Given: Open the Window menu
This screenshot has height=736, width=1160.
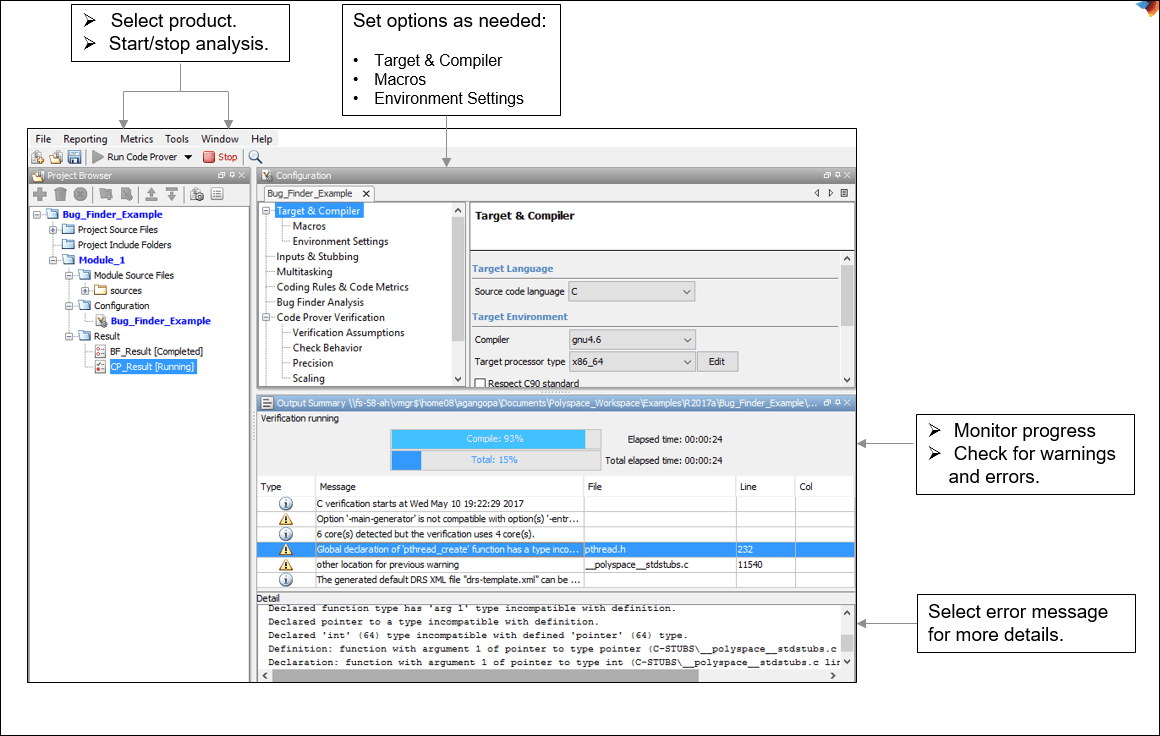Looking at the screenshot, I should click(220, 138).
